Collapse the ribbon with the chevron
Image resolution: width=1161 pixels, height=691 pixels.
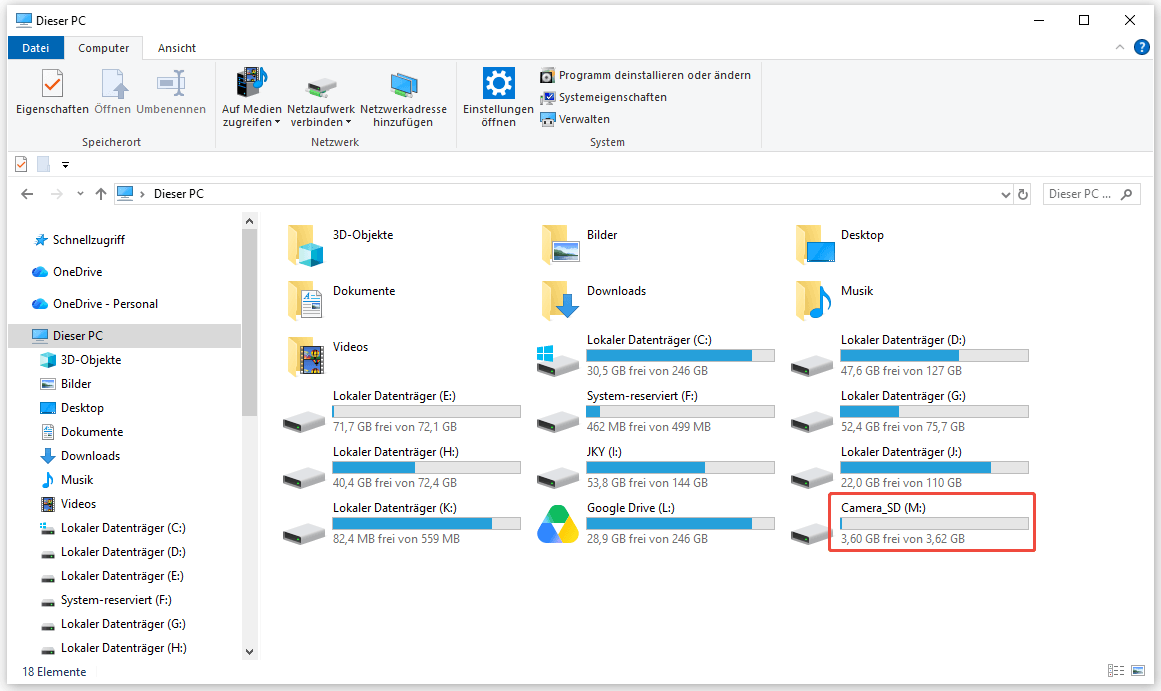click(1120, 47)
